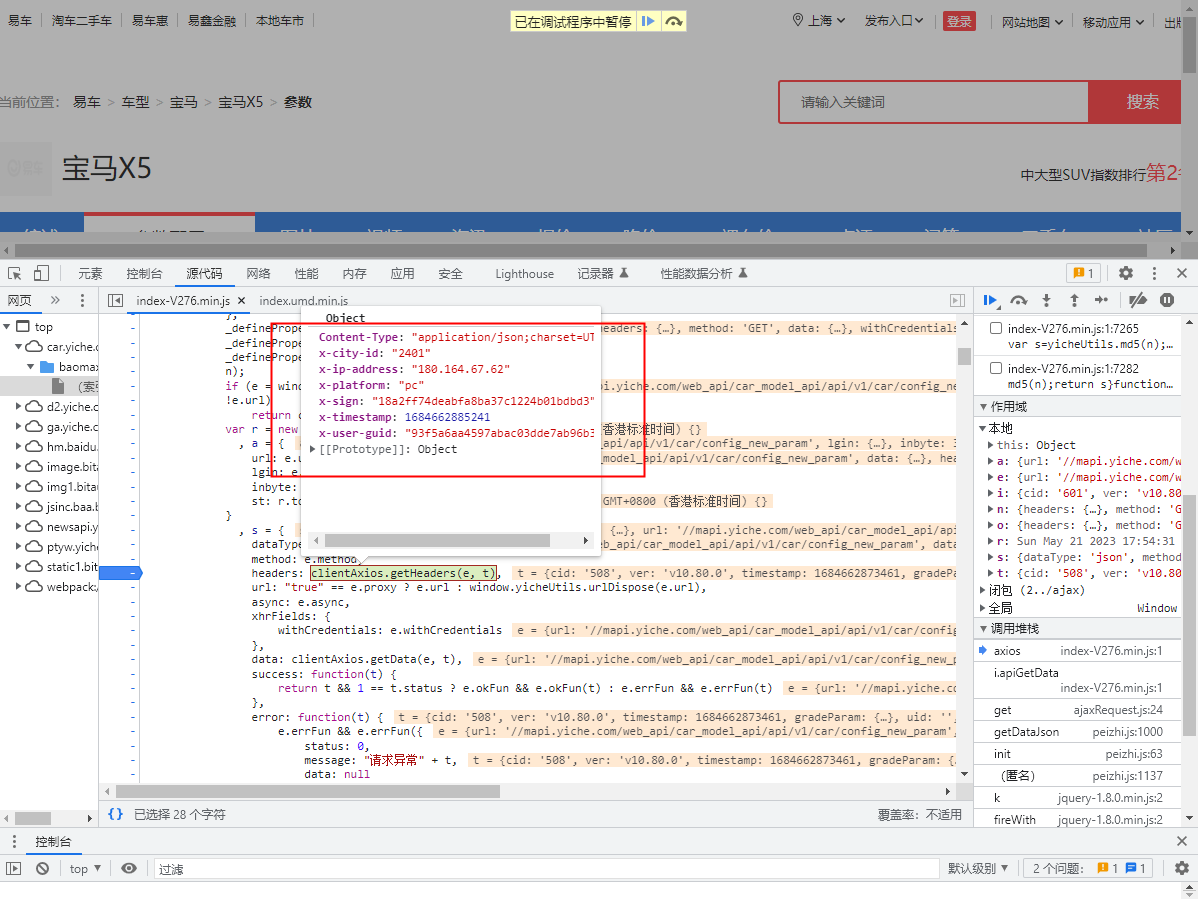The height and width of the screenshot is (899, 1198).
Task: Switch to 控制台 Console tab
Action: click(x=144, y=273)
